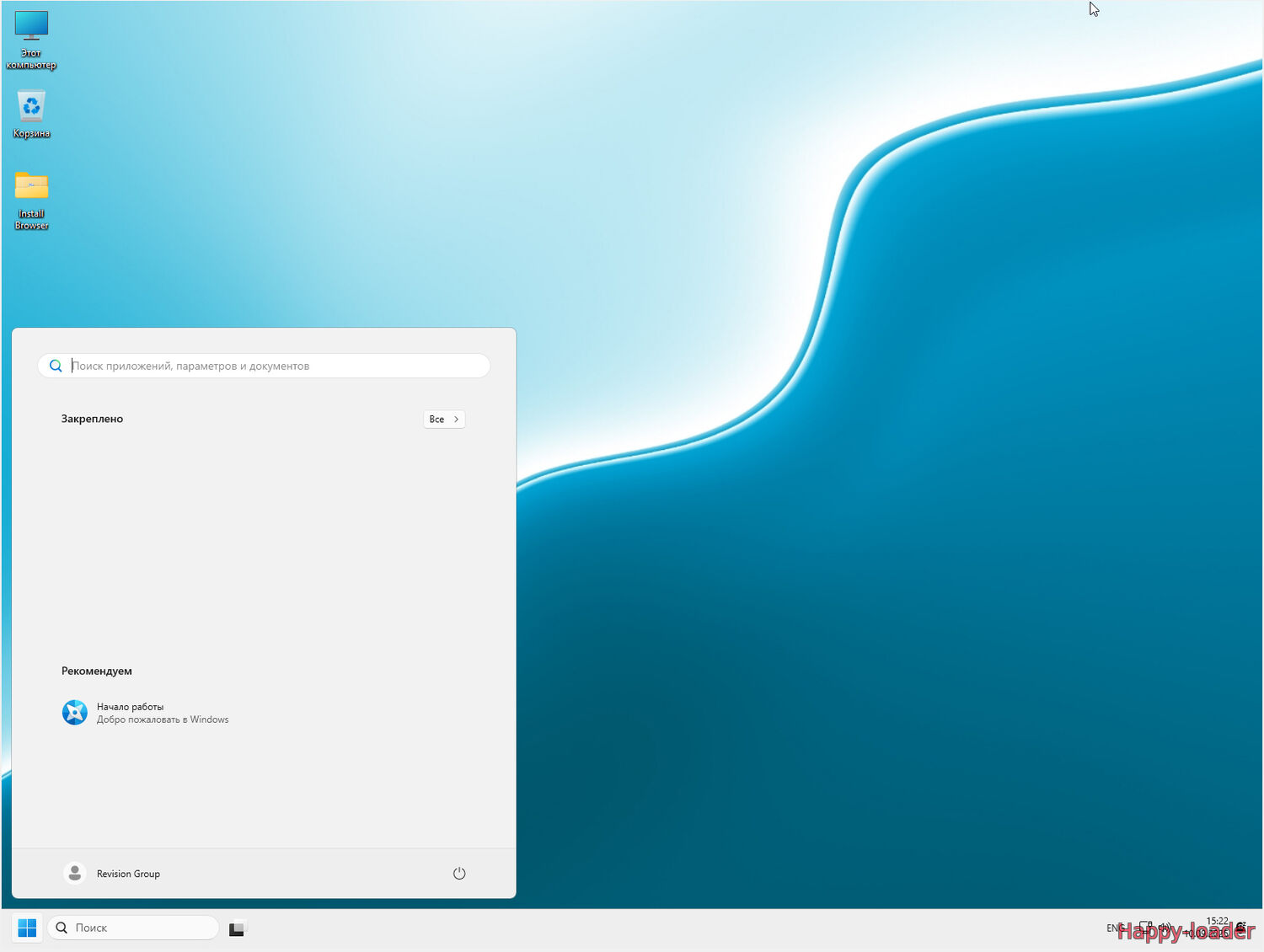Open the ENG input language switcher
1264x952 pixels.
1115,928
